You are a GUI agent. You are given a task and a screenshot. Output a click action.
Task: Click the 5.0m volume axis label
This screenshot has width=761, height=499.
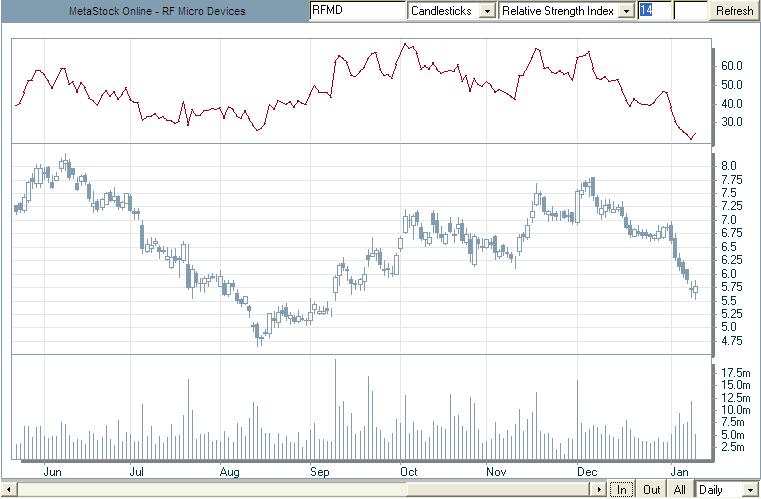733,435
